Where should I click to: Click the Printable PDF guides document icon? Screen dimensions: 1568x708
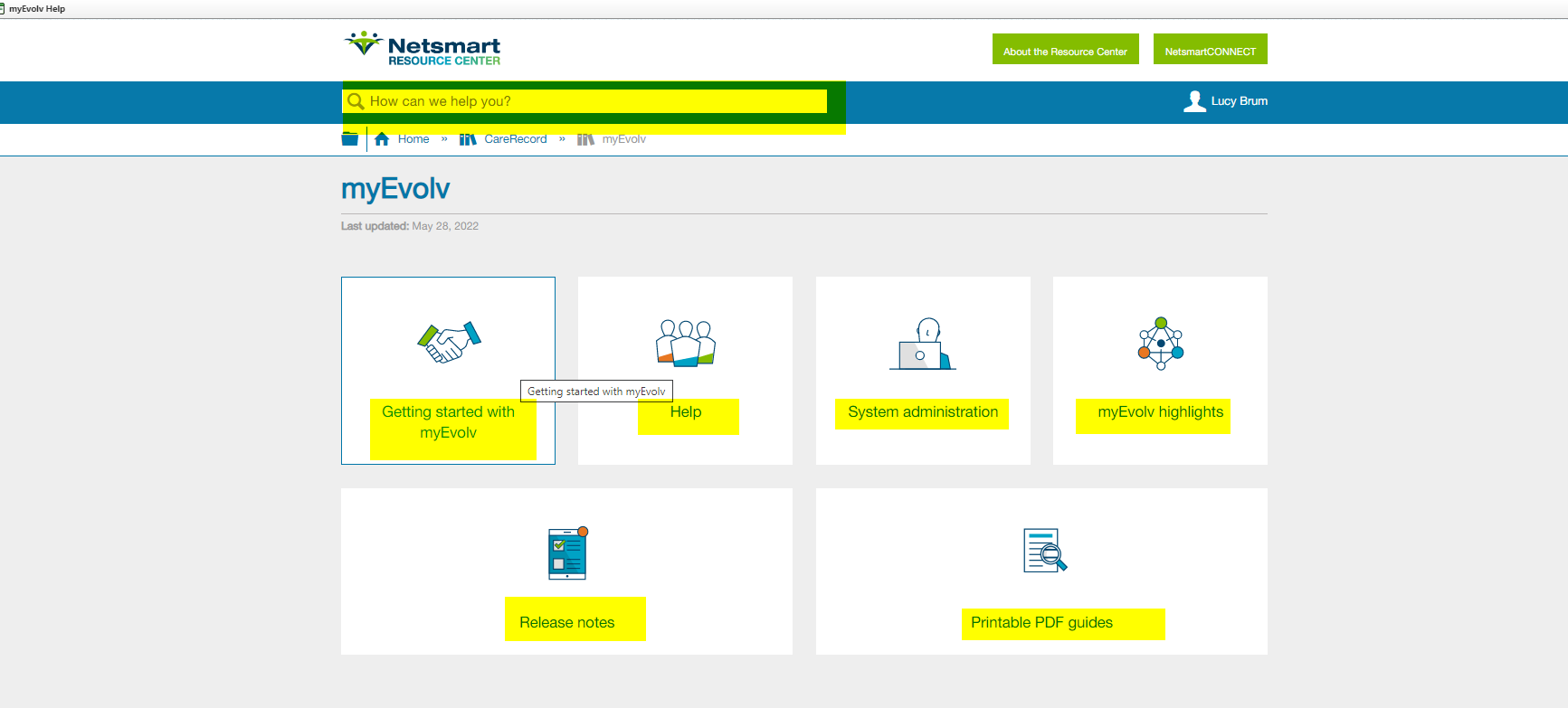pos(1045,551)
